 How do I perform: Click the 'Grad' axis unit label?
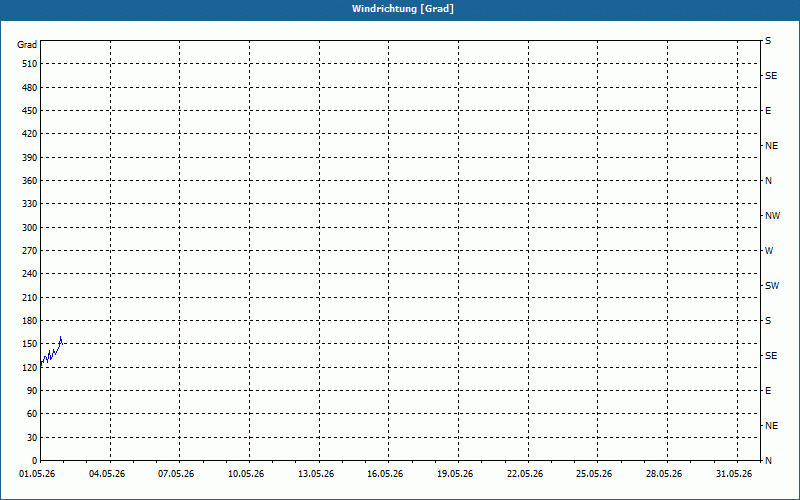27,45
